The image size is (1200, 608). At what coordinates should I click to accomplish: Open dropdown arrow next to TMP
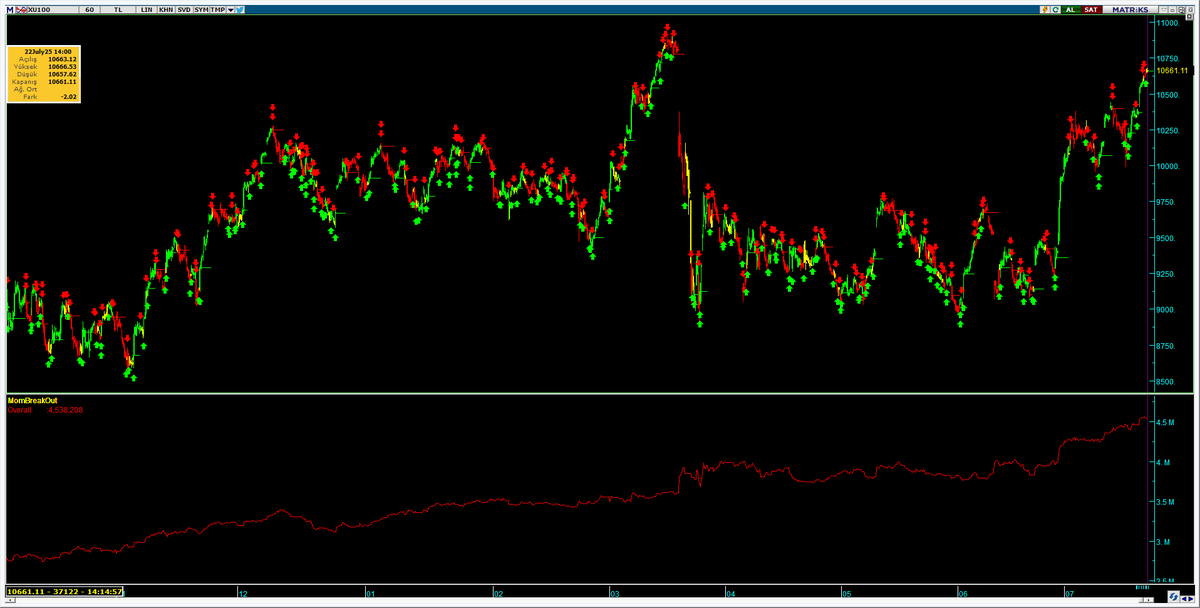[231, 10]
